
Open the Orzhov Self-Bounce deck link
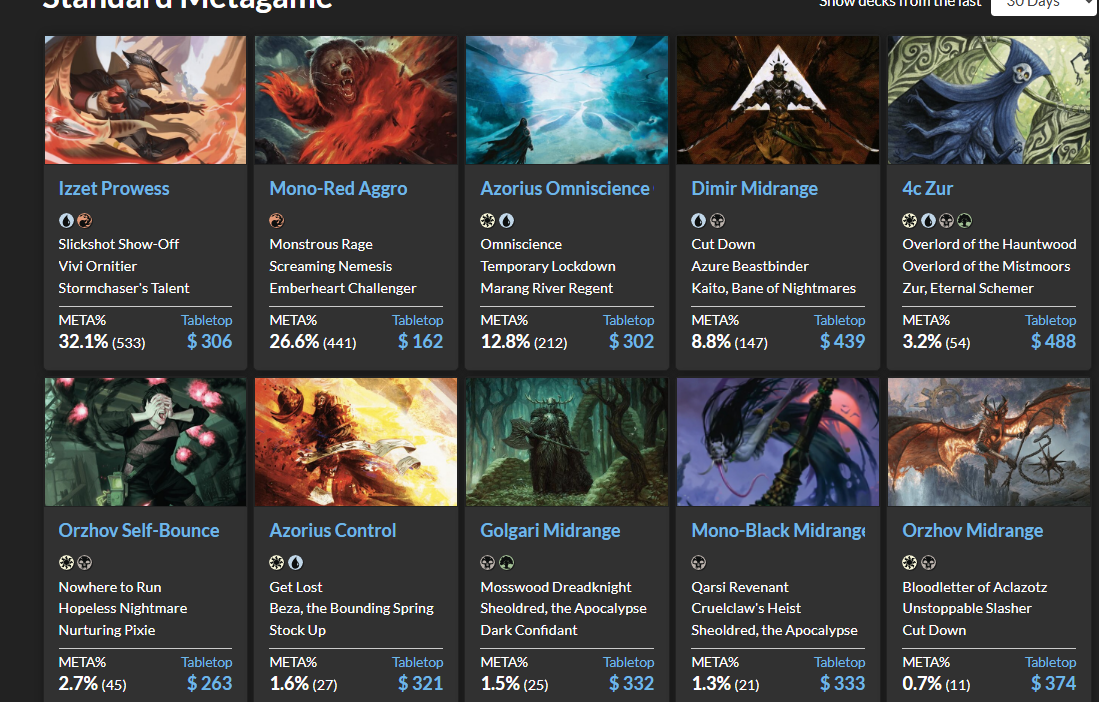tap(139, 530)
